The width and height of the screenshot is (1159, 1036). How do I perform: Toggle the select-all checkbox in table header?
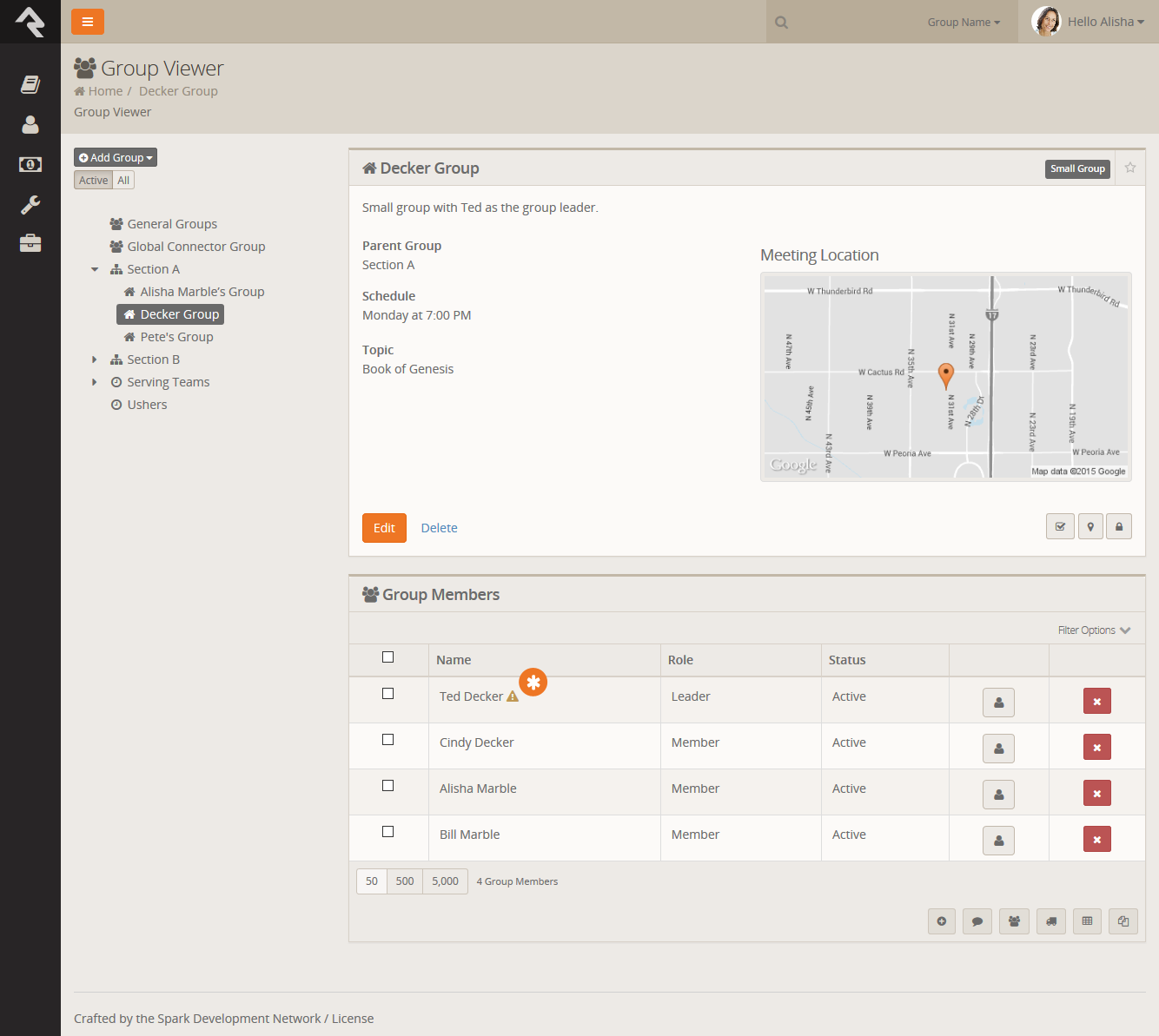[x=388, y=657]
